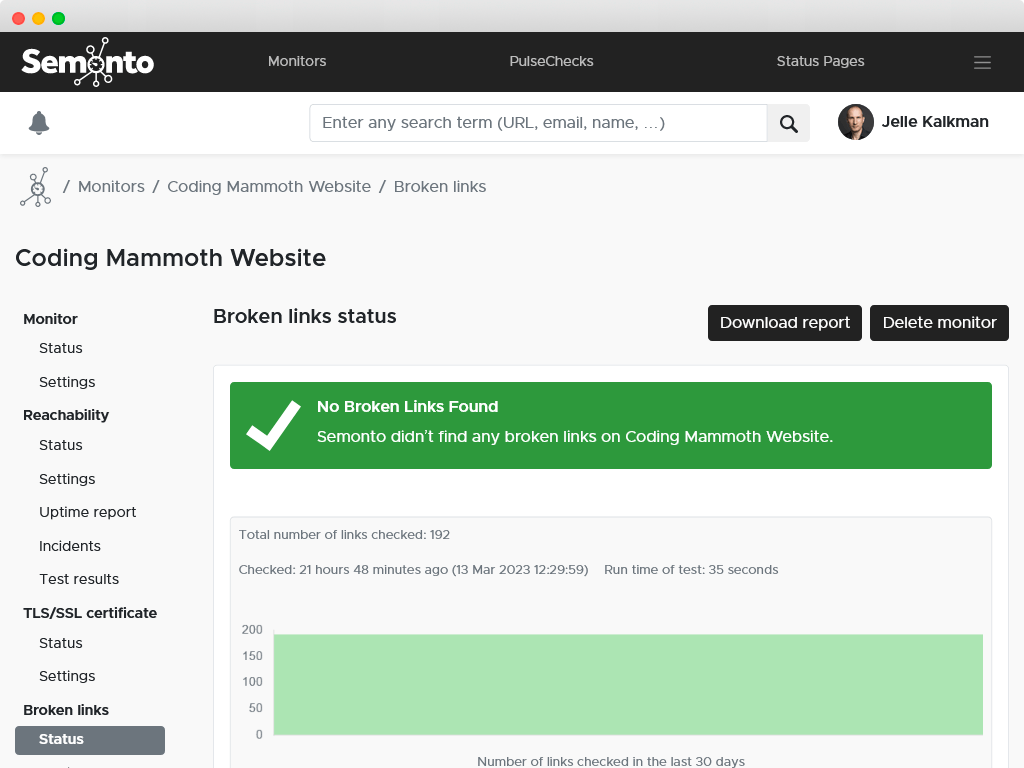1024x768 pixels.
Task: Open Settings under Reachability section
Action: tap(67, 479)
